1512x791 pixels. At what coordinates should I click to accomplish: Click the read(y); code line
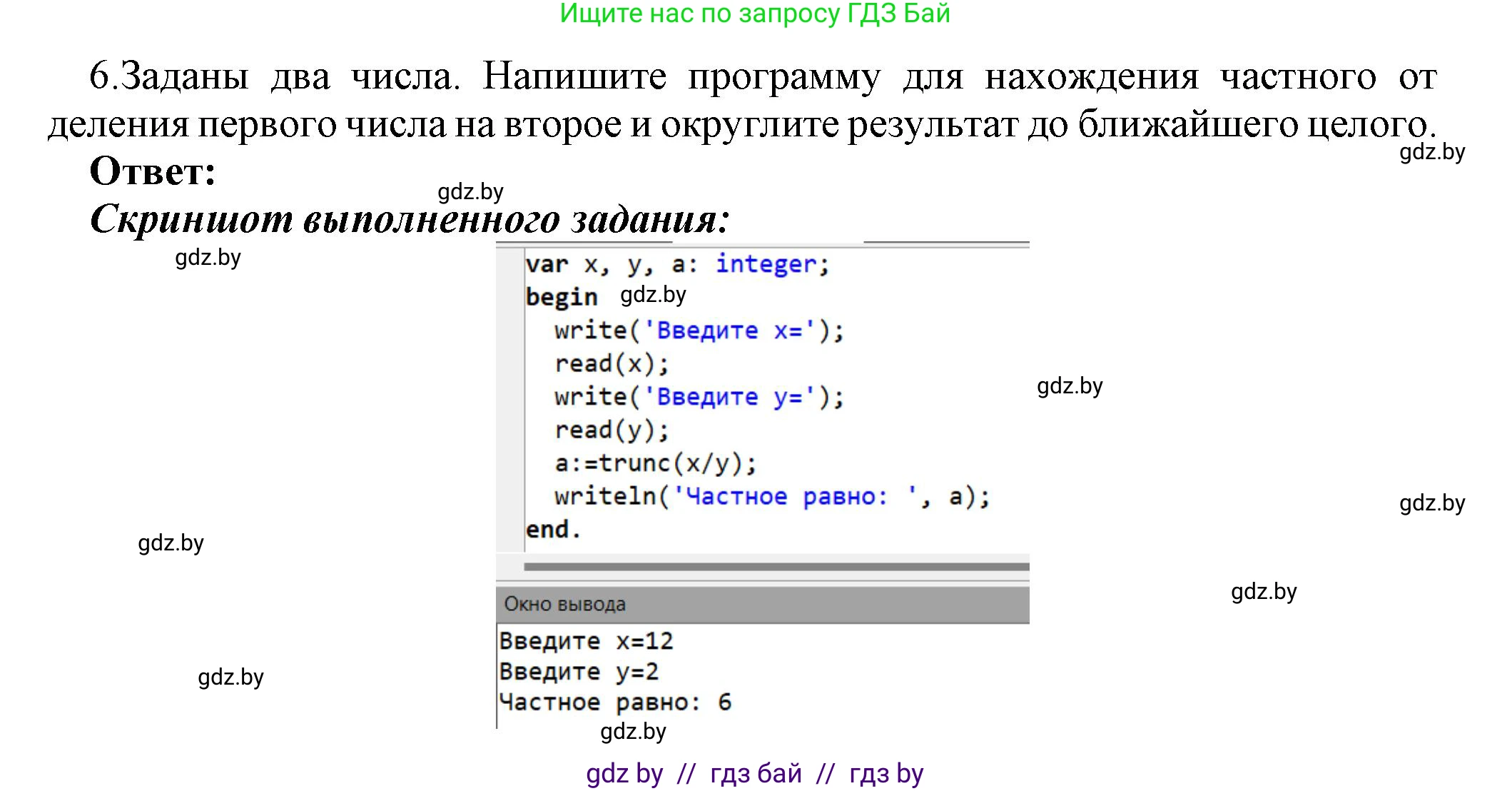[x=612, y=430]
